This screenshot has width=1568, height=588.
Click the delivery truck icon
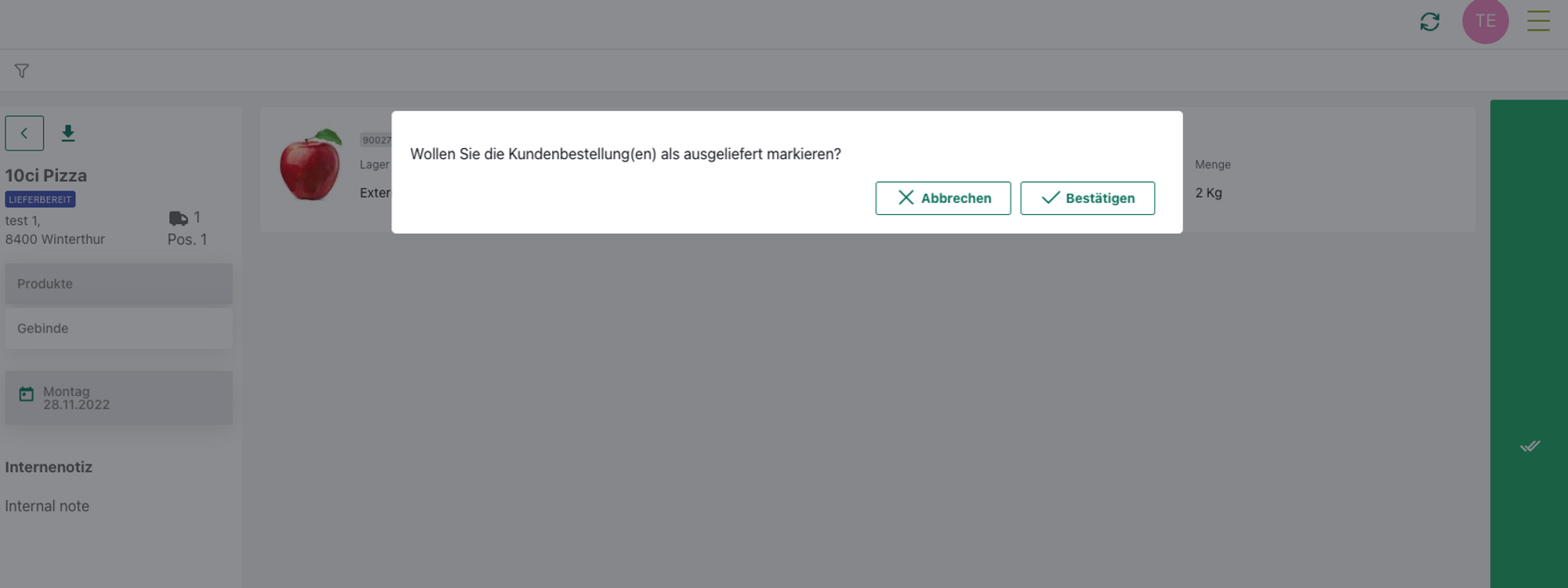tap(178, 218)
